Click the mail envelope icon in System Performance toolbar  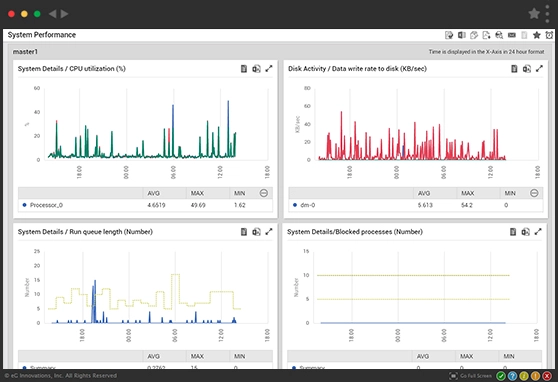point(512,35)
